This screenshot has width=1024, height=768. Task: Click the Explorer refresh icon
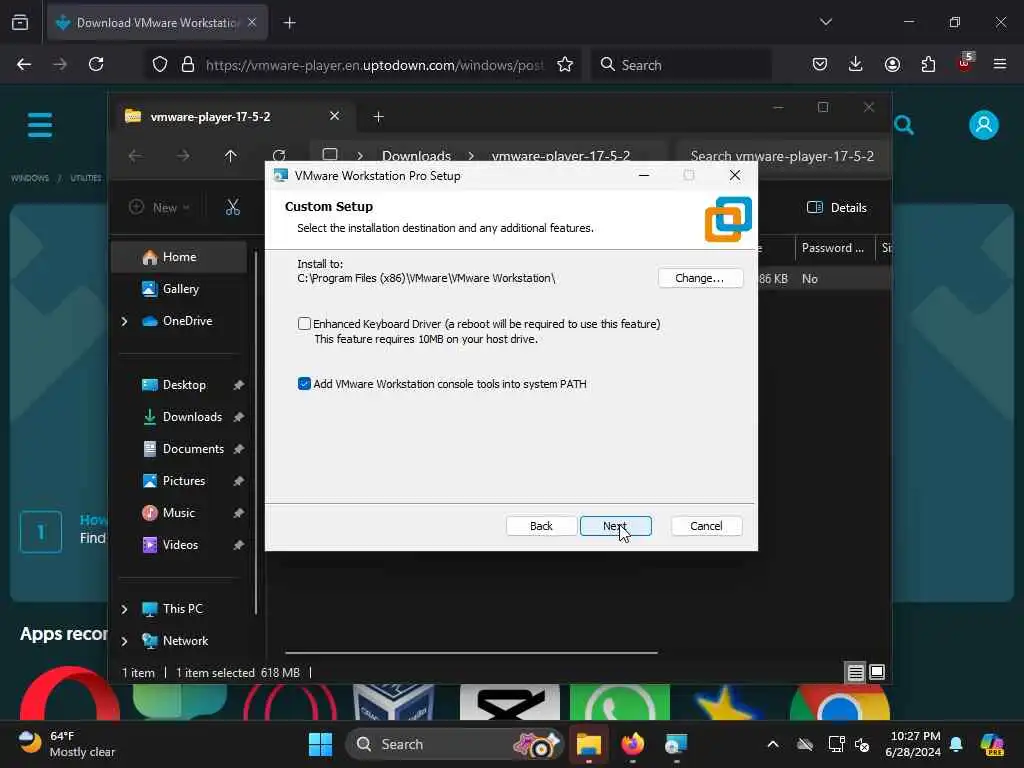279,155
